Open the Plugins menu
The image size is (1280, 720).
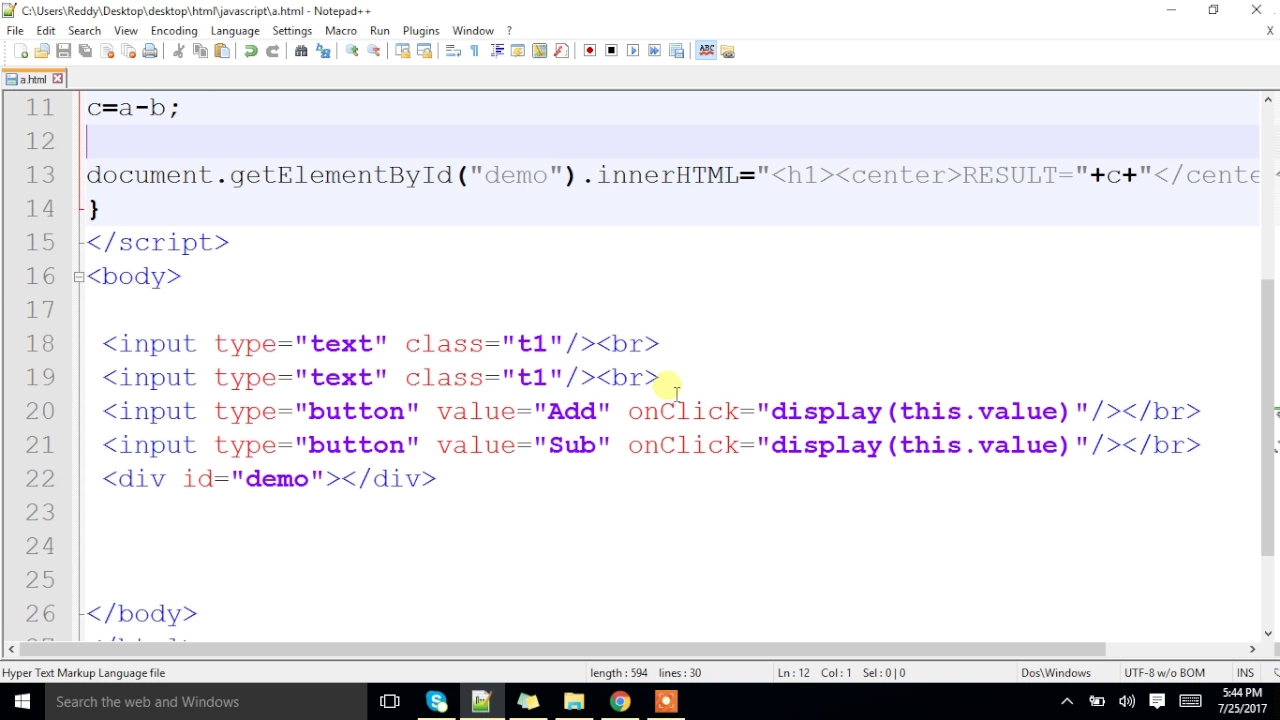[x=421, y=31]
